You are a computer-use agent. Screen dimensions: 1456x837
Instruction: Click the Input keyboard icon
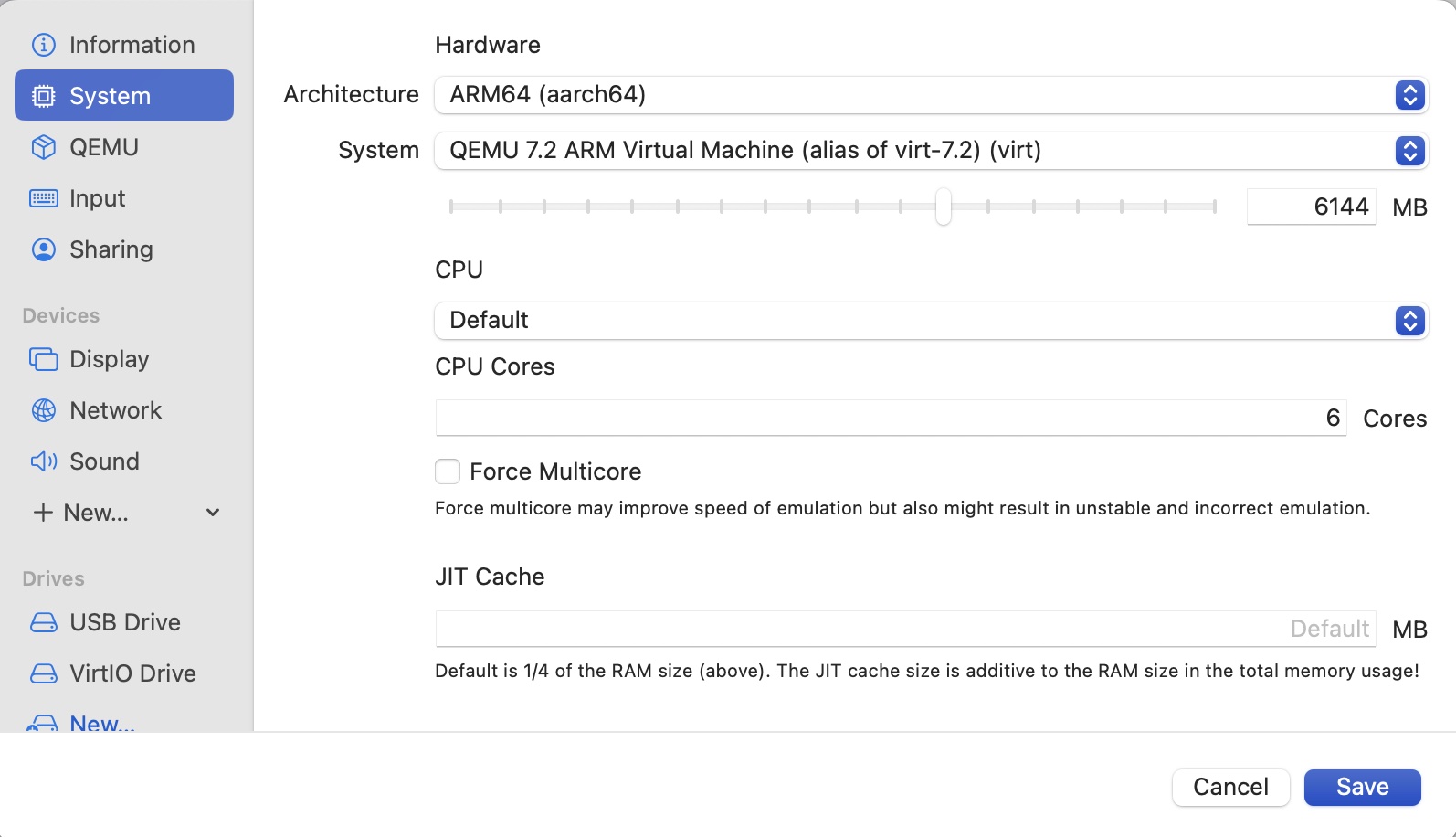44,198
